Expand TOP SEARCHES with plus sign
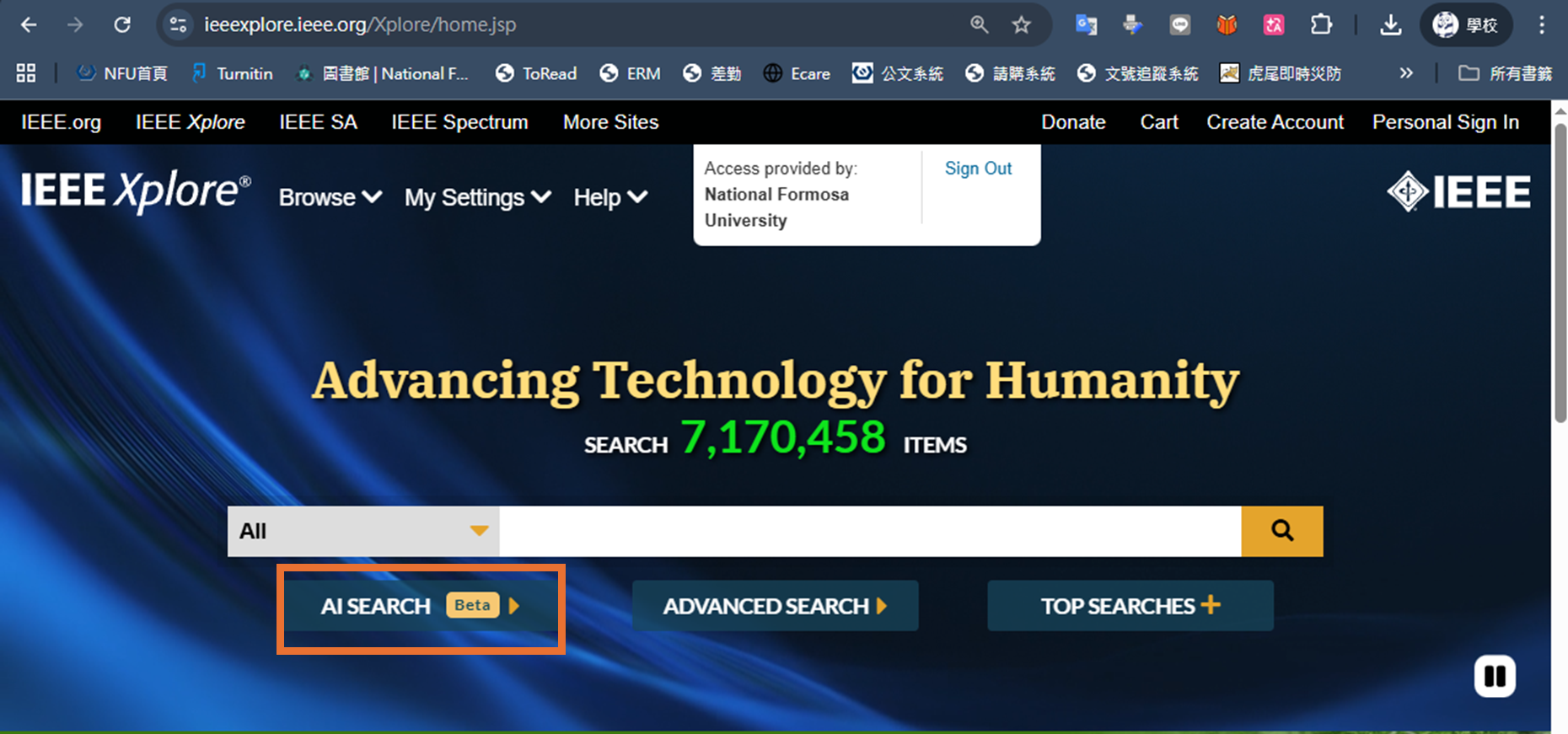This screenshot has height=734, width=1568. click(1130, 606)
